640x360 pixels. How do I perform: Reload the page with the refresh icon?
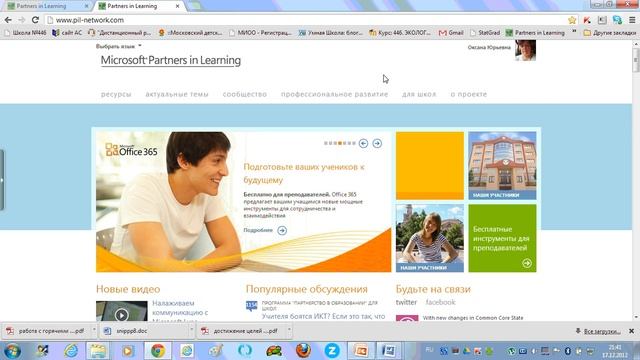click(x=35, y=20)
